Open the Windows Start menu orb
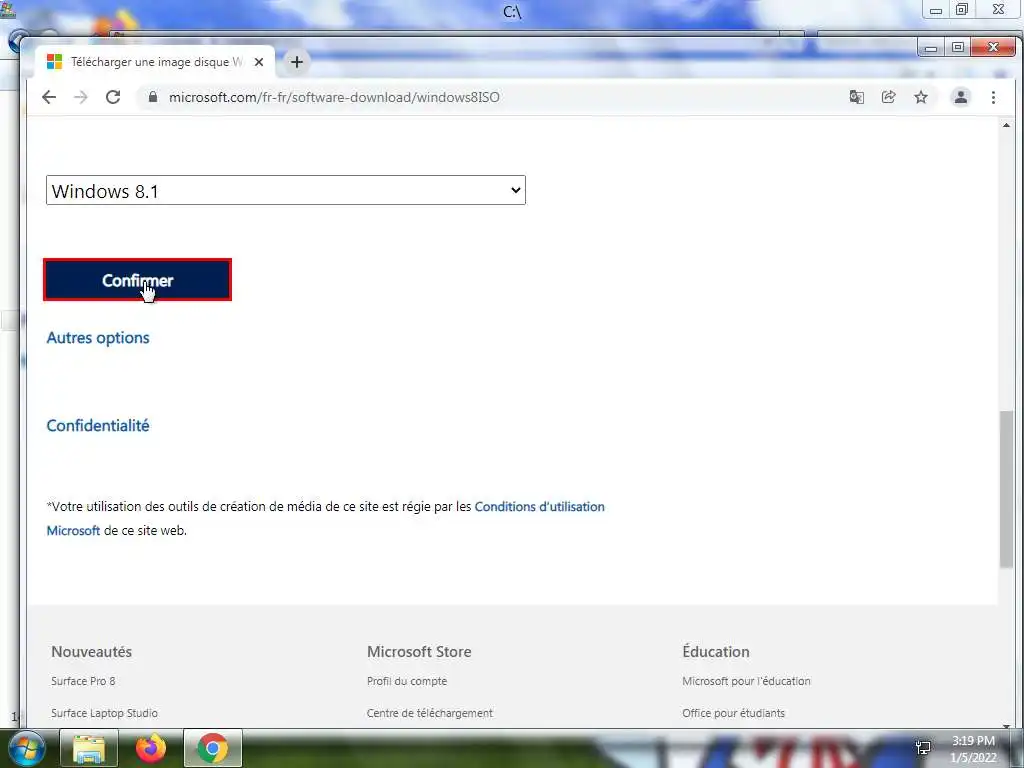Image resolution: width=1024 pixels, height=768 pixels. tap(26, 748)
